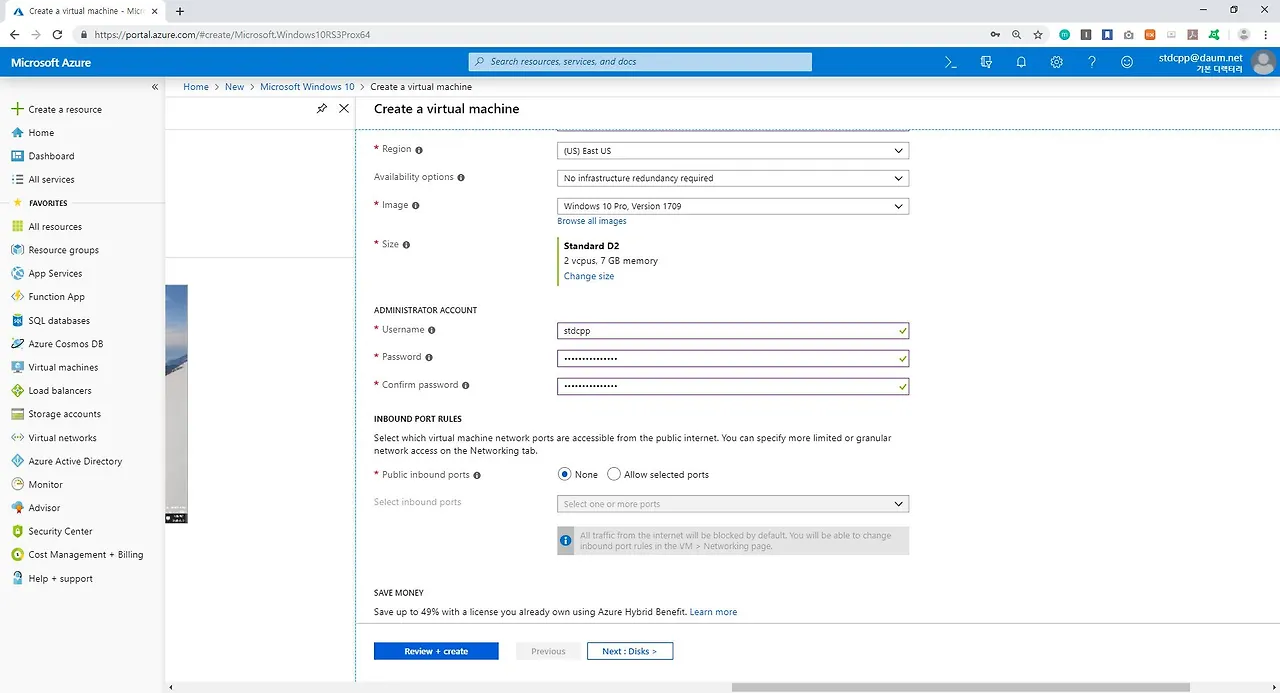This screenshot has width=1280, height=693.
Task: Click the Security Center shield icon
Action: 17,531
